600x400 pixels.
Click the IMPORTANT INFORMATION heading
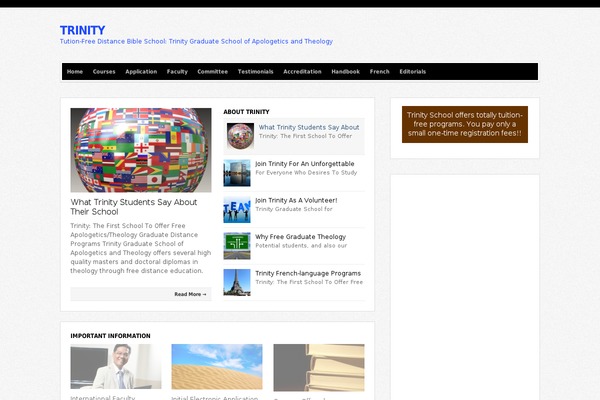[x=110, y=336]
